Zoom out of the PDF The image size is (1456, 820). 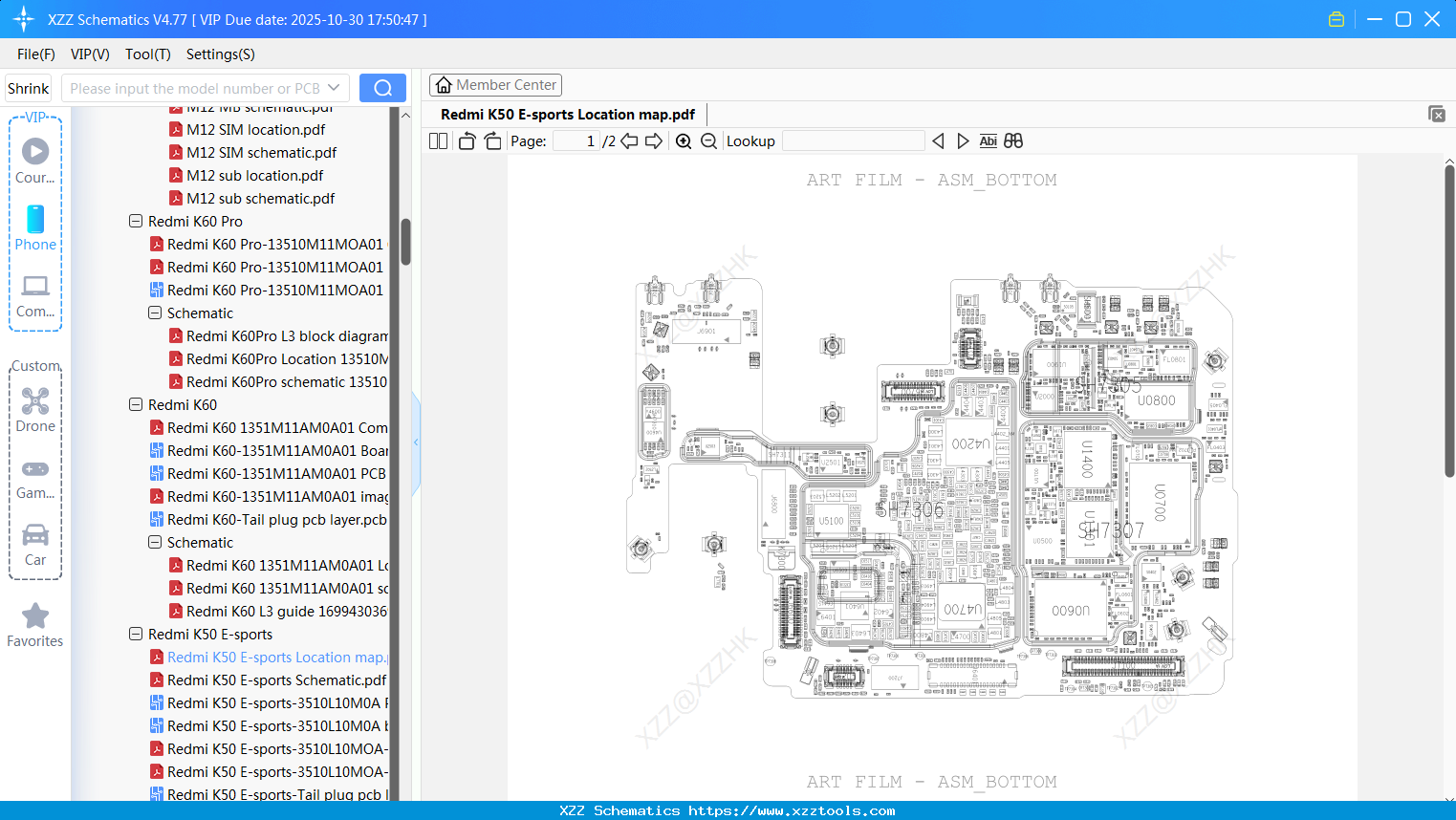[709, 141]
